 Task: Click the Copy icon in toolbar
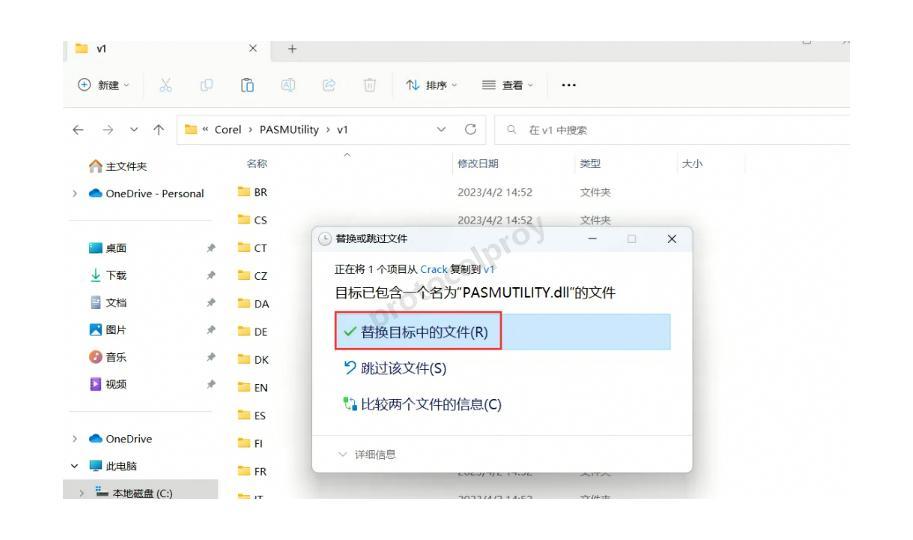206,85
